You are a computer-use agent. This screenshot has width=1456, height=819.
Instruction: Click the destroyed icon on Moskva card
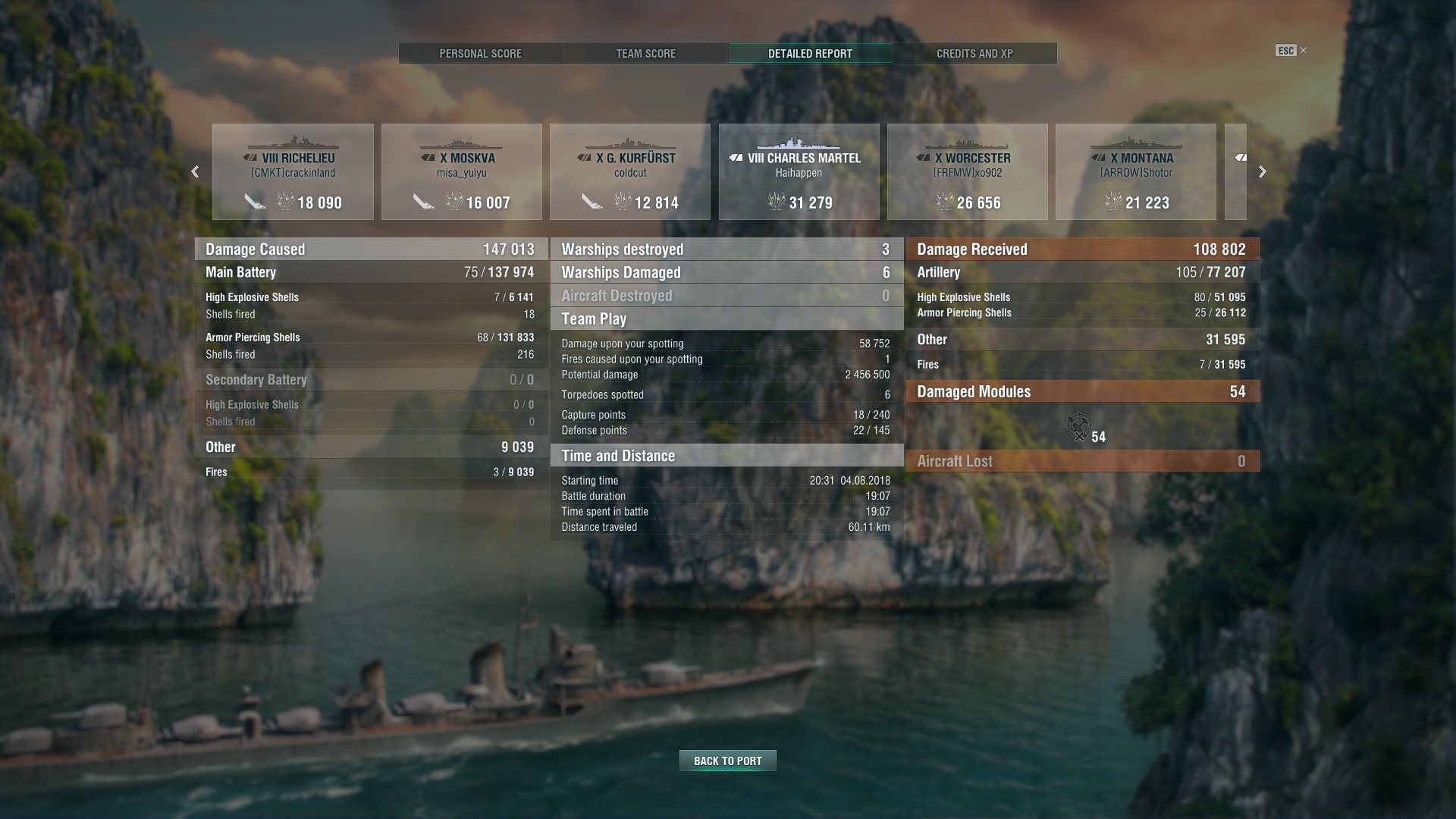423,202
